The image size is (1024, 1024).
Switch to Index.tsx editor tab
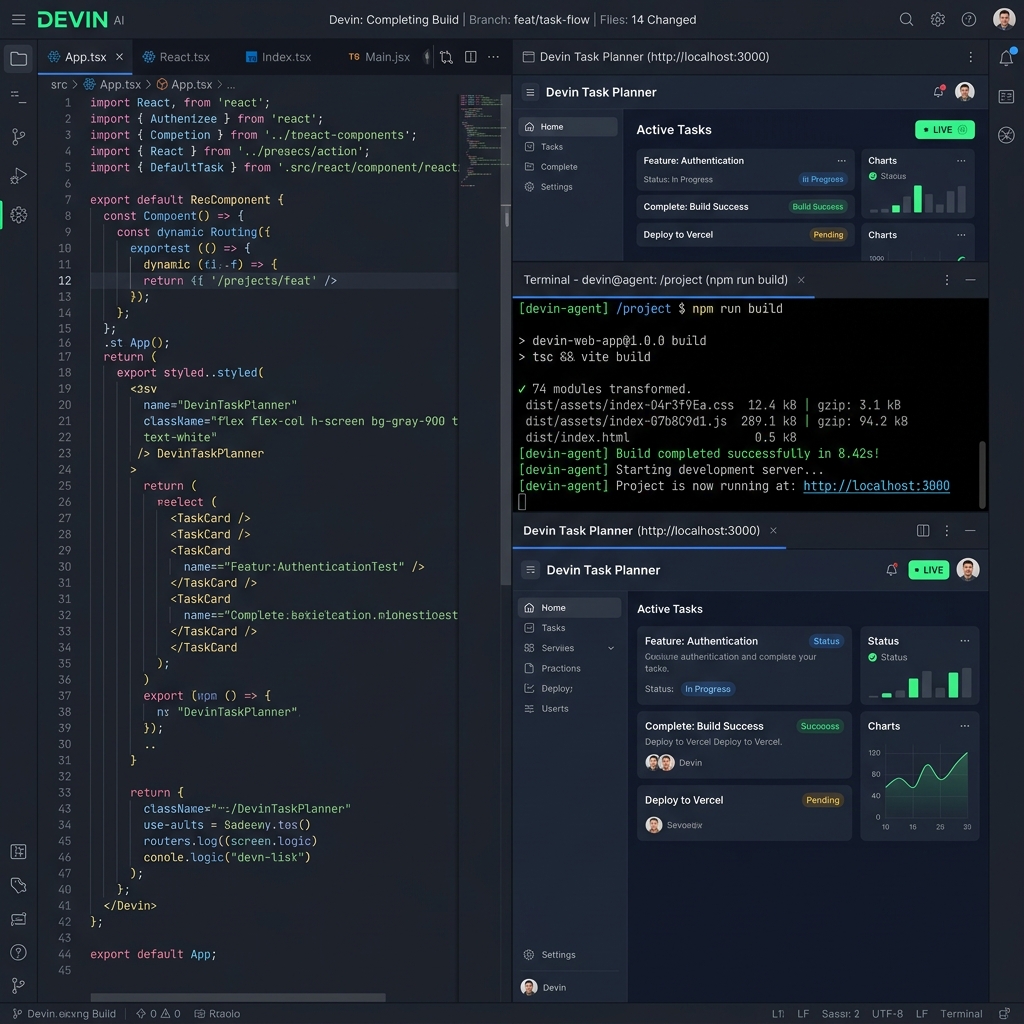[x=278, y=57]
